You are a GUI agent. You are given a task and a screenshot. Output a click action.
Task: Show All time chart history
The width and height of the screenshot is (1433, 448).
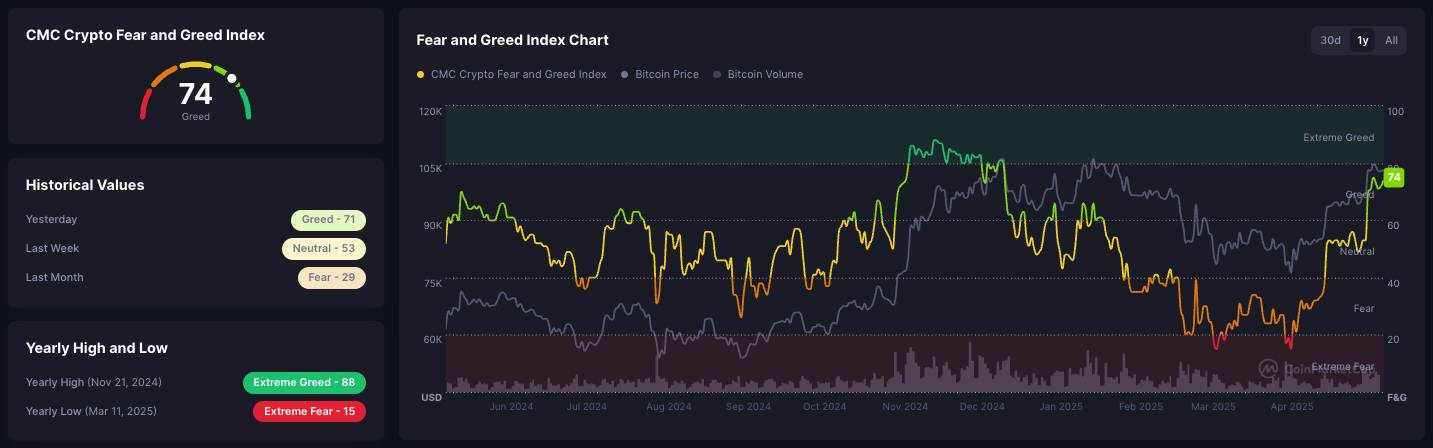(1391, 40)
